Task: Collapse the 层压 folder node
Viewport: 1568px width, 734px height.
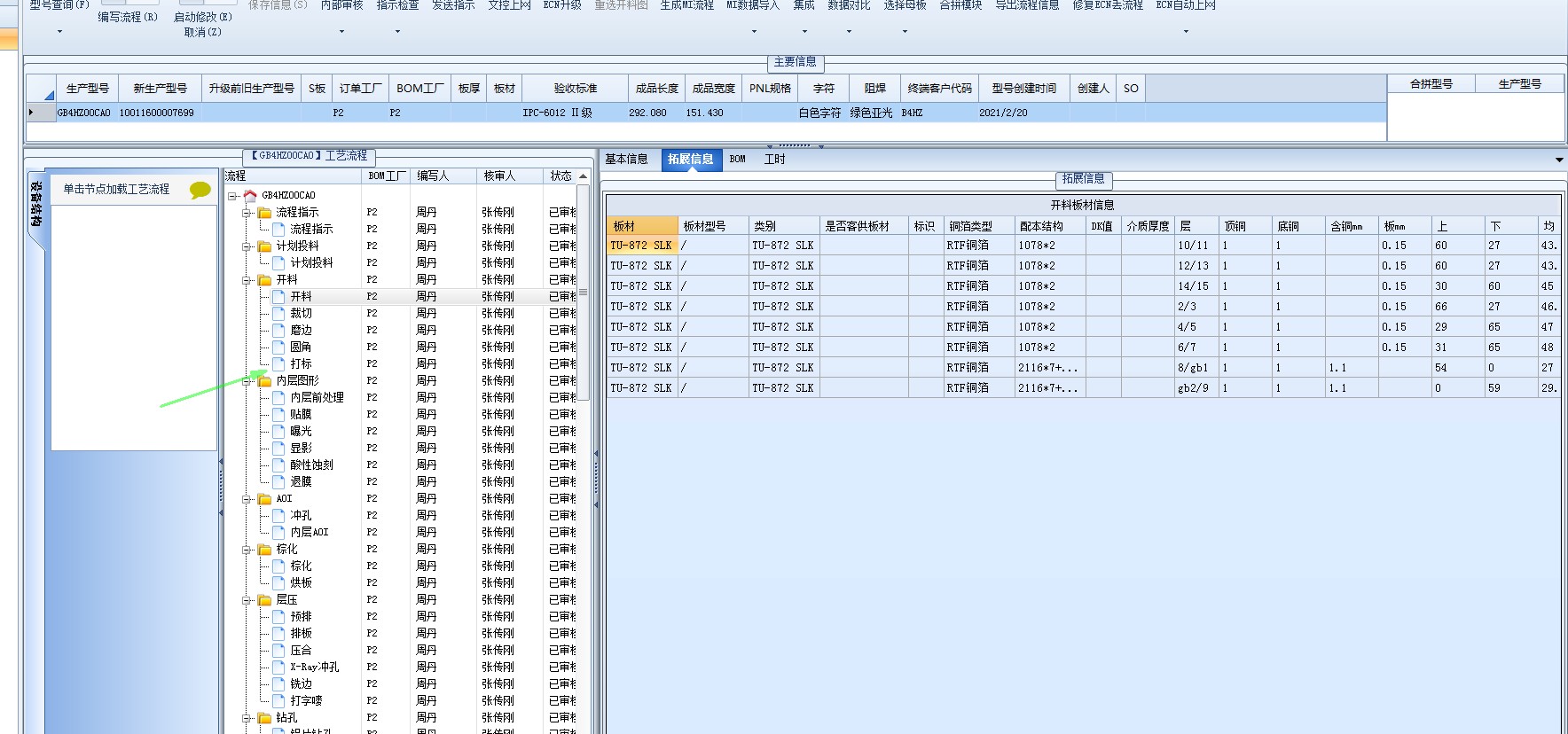Action: 247,599
